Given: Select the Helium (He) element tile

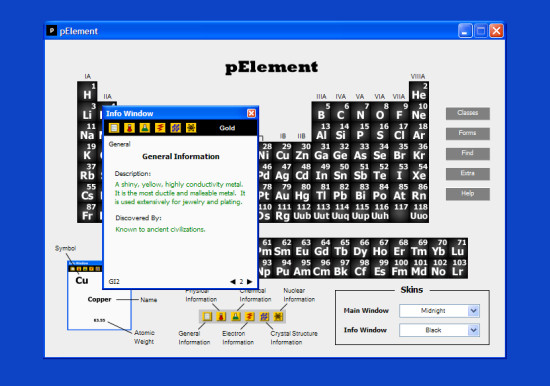Looking at the screenshot, I should tap(419, 92).
